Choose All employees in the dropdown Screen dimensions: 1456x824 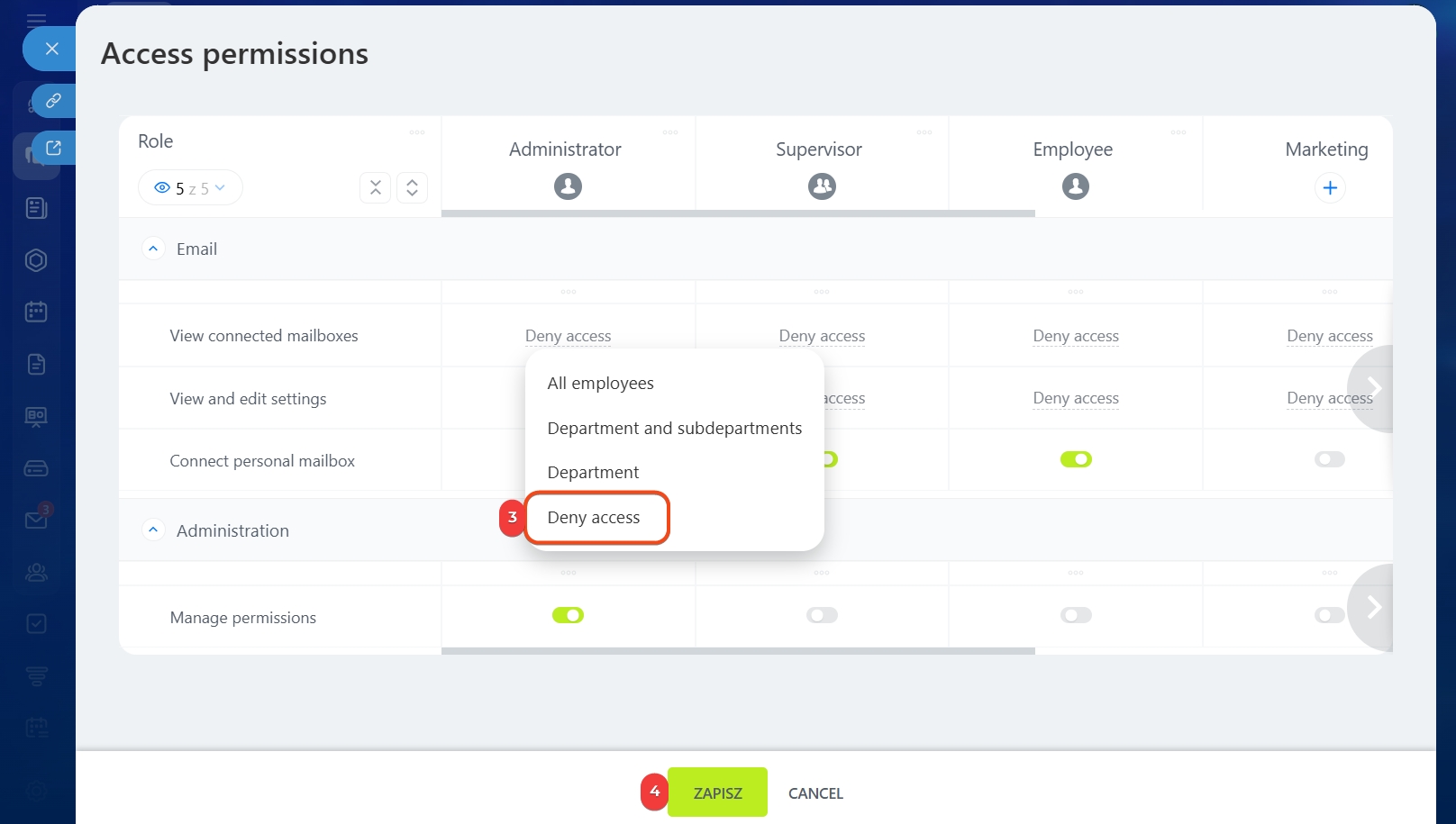(x=600, y=384)
